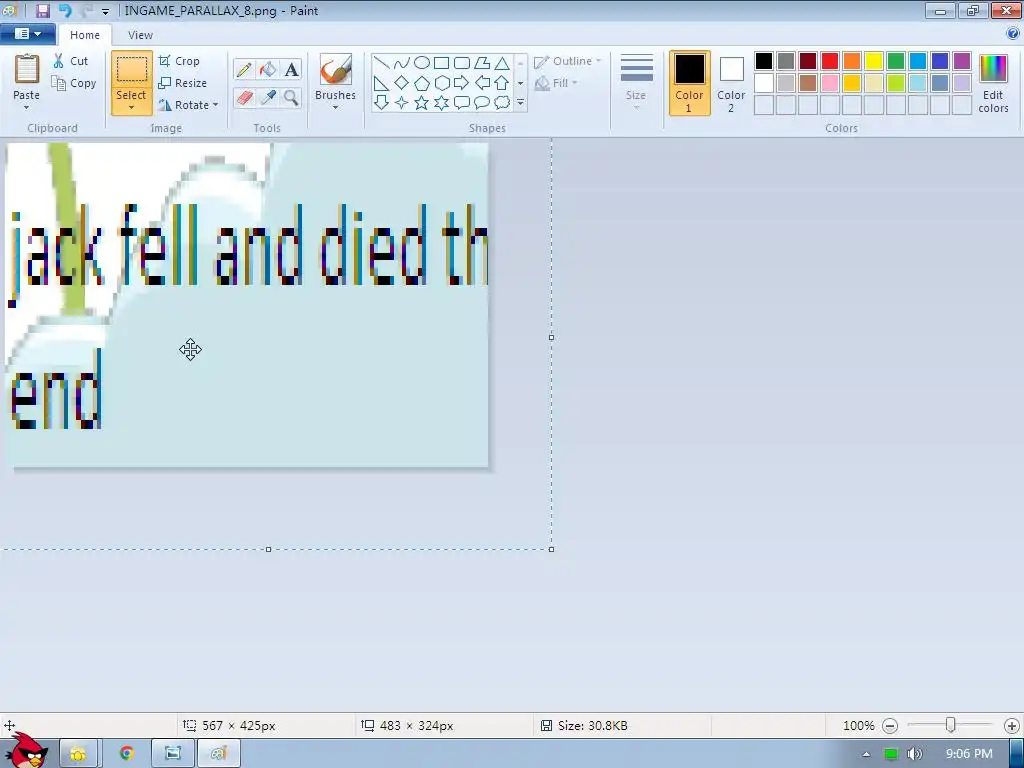The image size is (1024, 768).
Task: Activate Color 2 background selector
Action: pos(731,83)
